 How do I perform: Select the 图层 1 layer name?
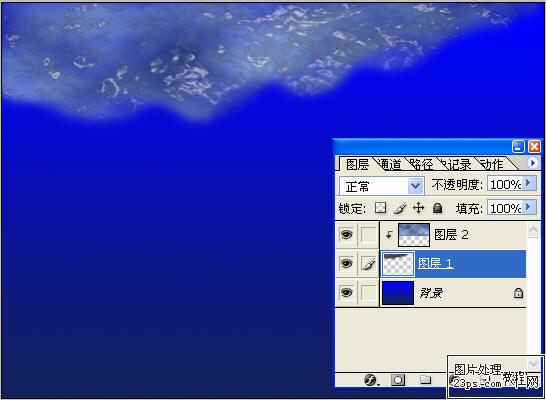[x=435, y=264]
